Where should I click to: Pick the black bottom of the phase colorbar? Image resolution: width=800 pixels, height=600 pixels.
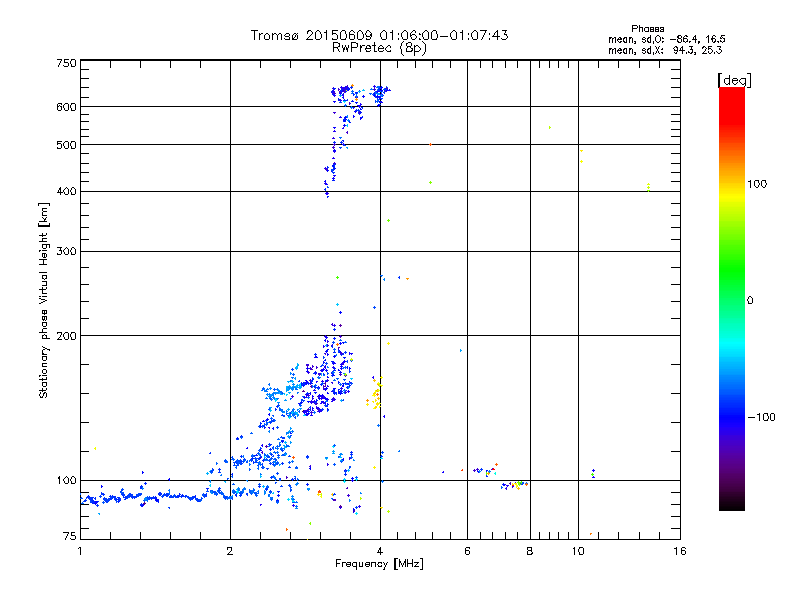click(x=732, y=503)
